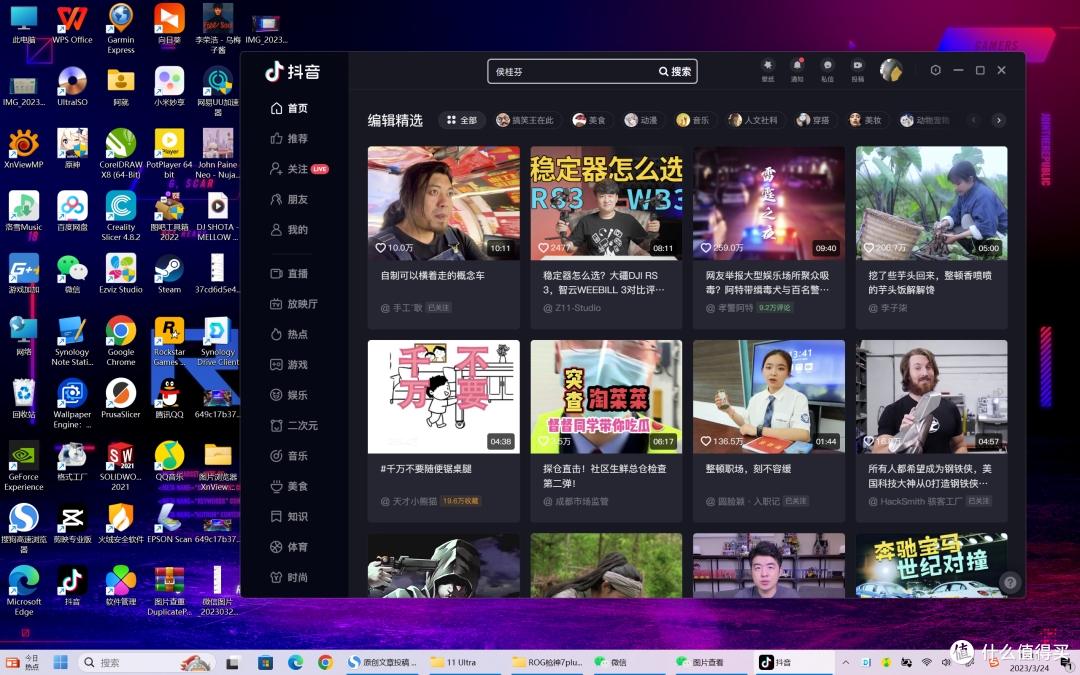
Task: Select the 穿搭 filter chip
Action: click(x=814, y=120)
